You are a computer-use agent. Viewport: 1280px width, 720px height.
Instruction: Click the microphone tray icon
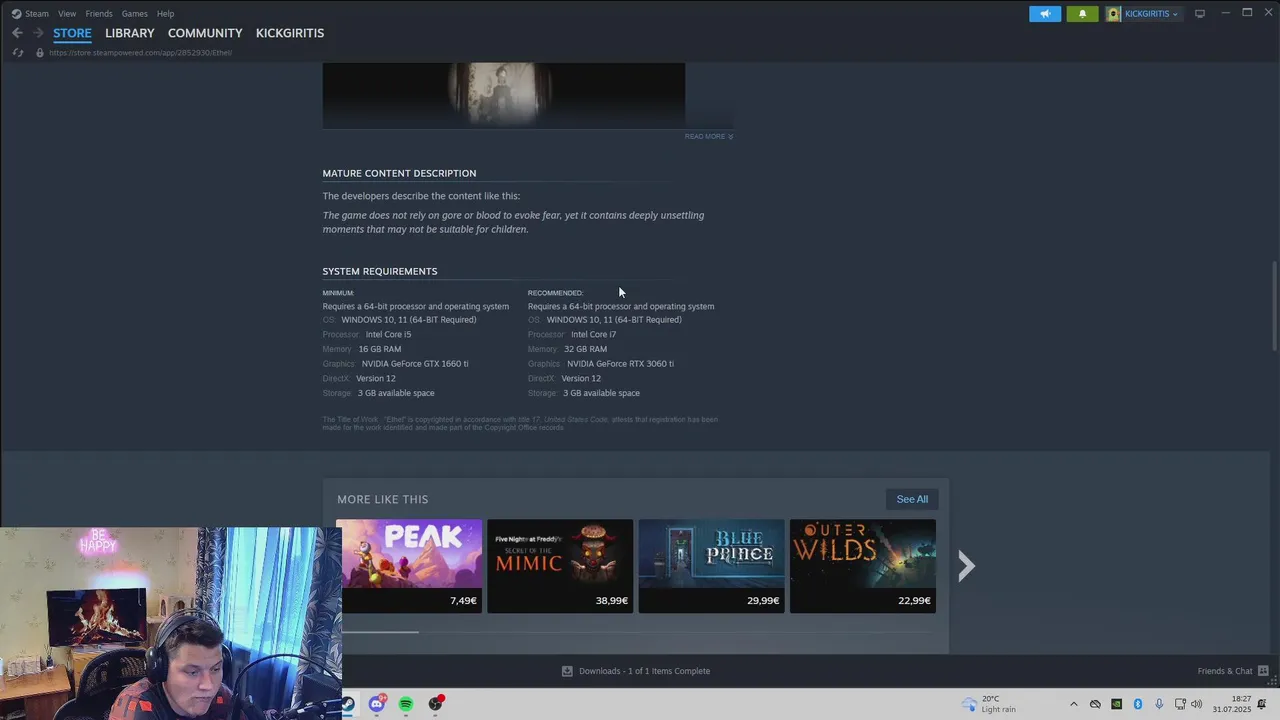tap(1159, 704)
